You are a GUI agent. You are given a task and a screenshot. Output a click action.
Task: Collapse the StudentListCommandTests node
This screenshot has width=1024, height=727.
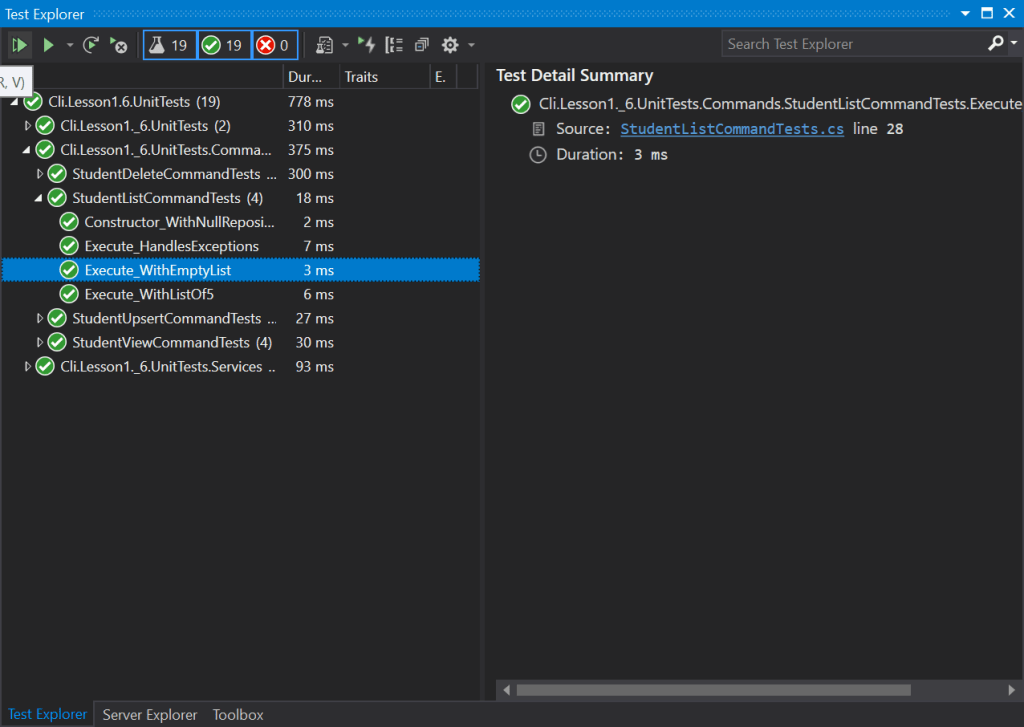[39, 198]
